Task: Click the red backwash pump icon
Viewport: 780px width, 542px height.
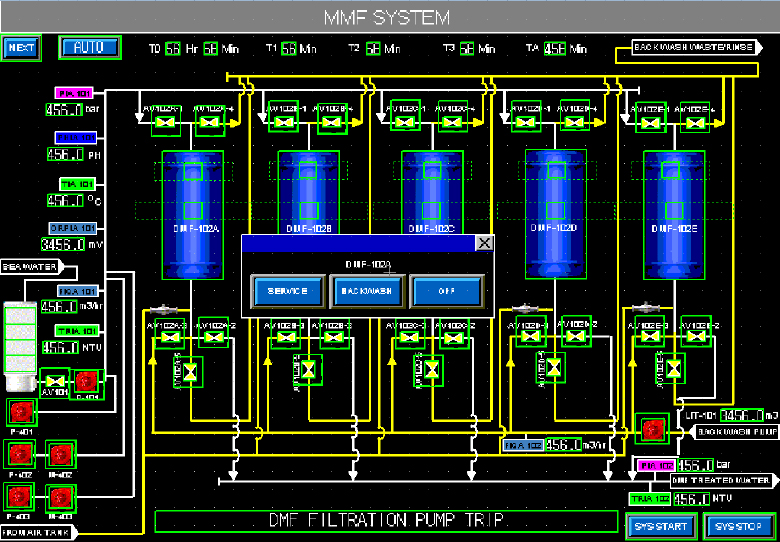Action: pyautogui.click(x=651, y=429)
